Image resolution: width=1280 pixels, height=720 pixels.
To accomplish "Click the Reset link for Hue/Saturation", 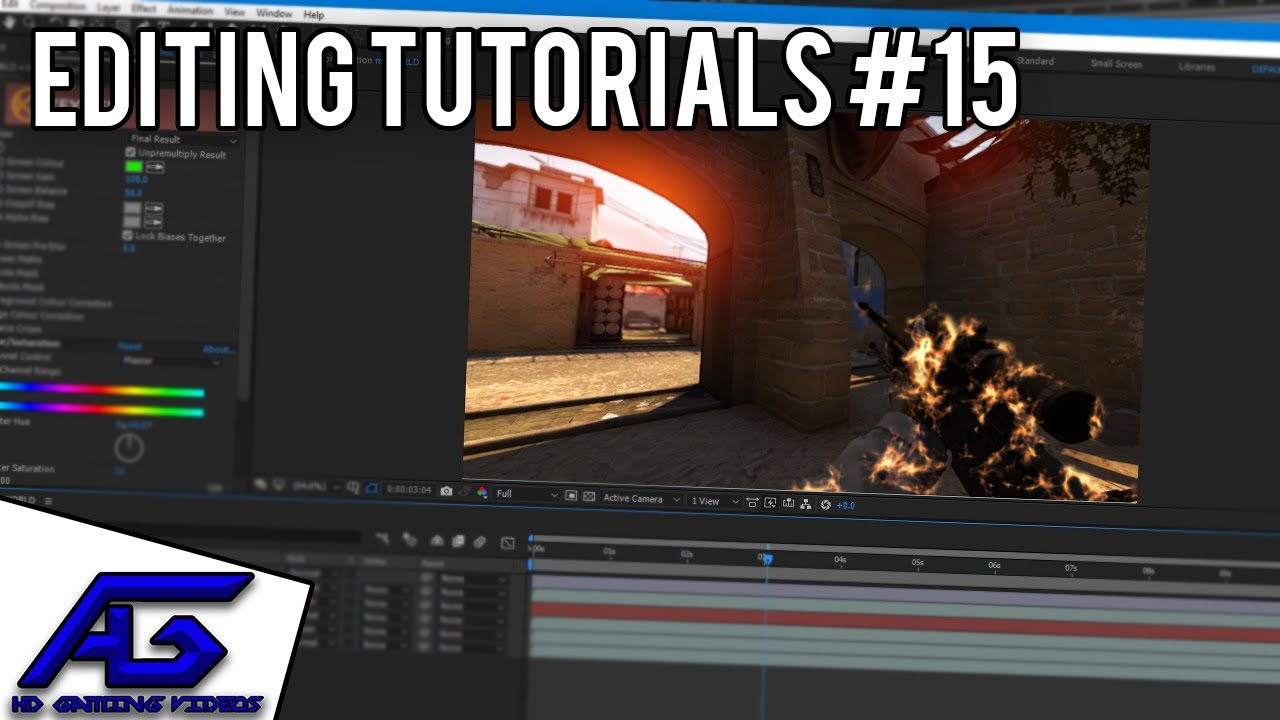I will point(130,347).
